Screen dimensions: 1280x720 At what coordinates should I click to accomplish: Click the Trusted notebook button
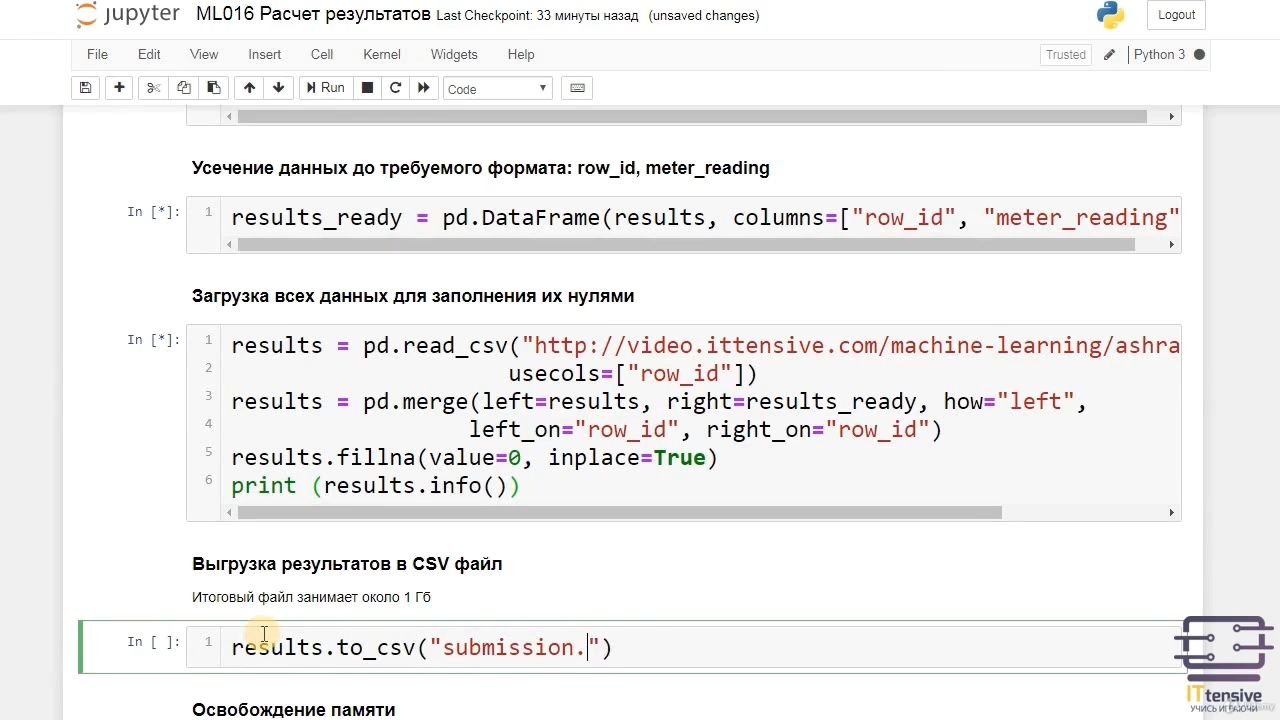pyautogui.click(x=1065, y=55)
